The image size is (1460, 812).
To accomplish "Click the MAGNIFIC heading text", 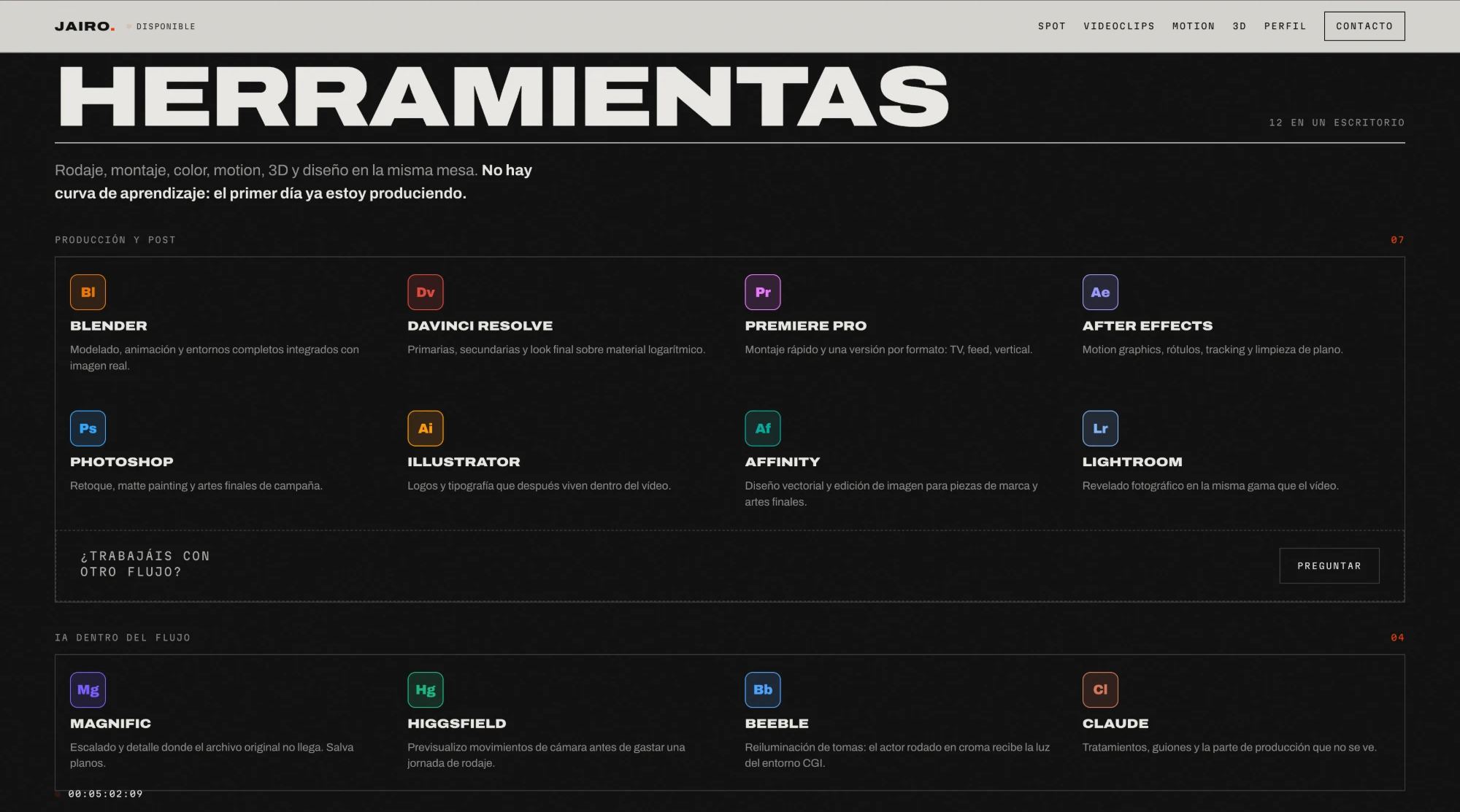I will click(110, 723).
